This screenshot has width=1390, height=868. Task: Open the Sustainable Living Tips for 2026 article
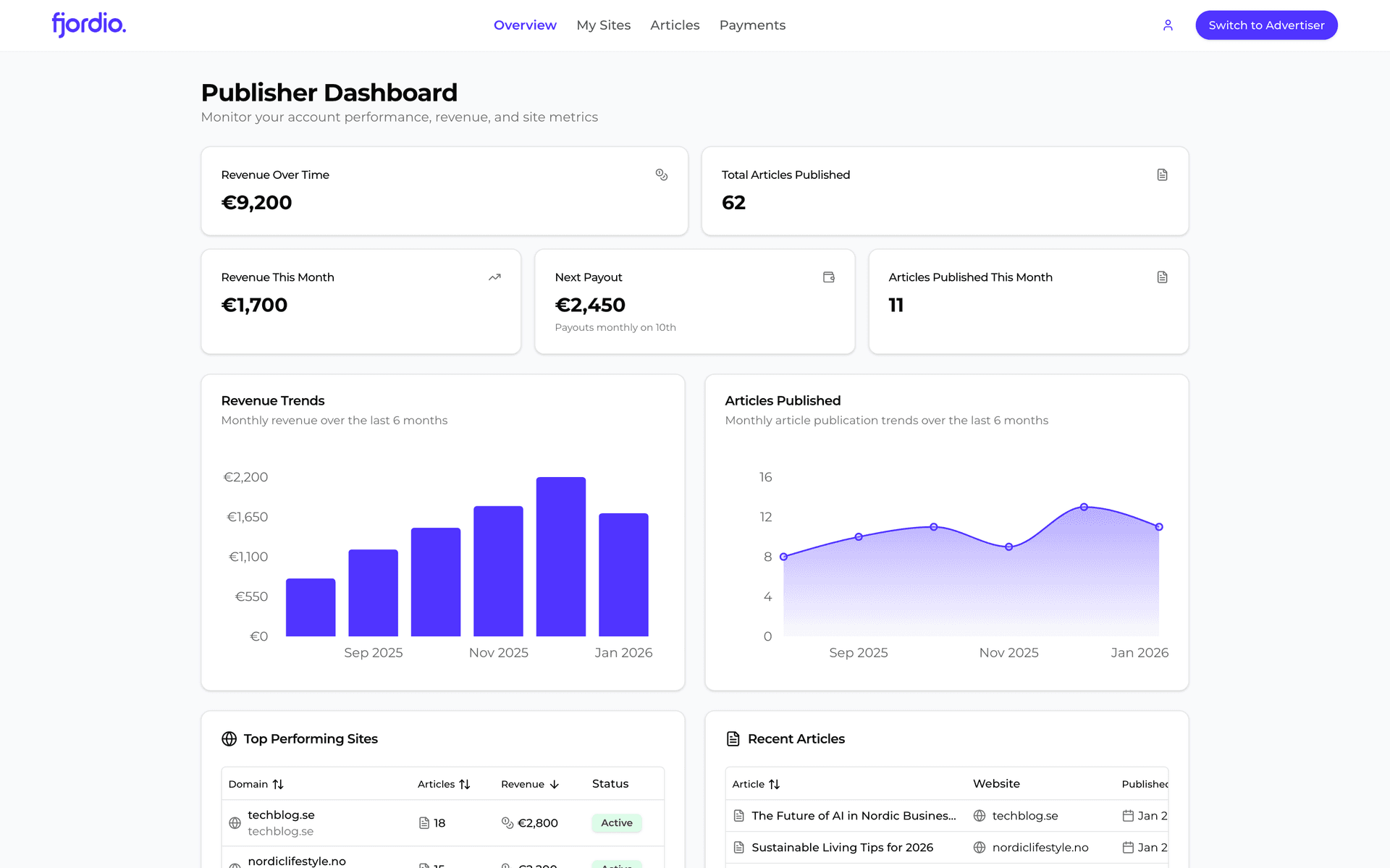pyautogui.click(x=842, y=847)
